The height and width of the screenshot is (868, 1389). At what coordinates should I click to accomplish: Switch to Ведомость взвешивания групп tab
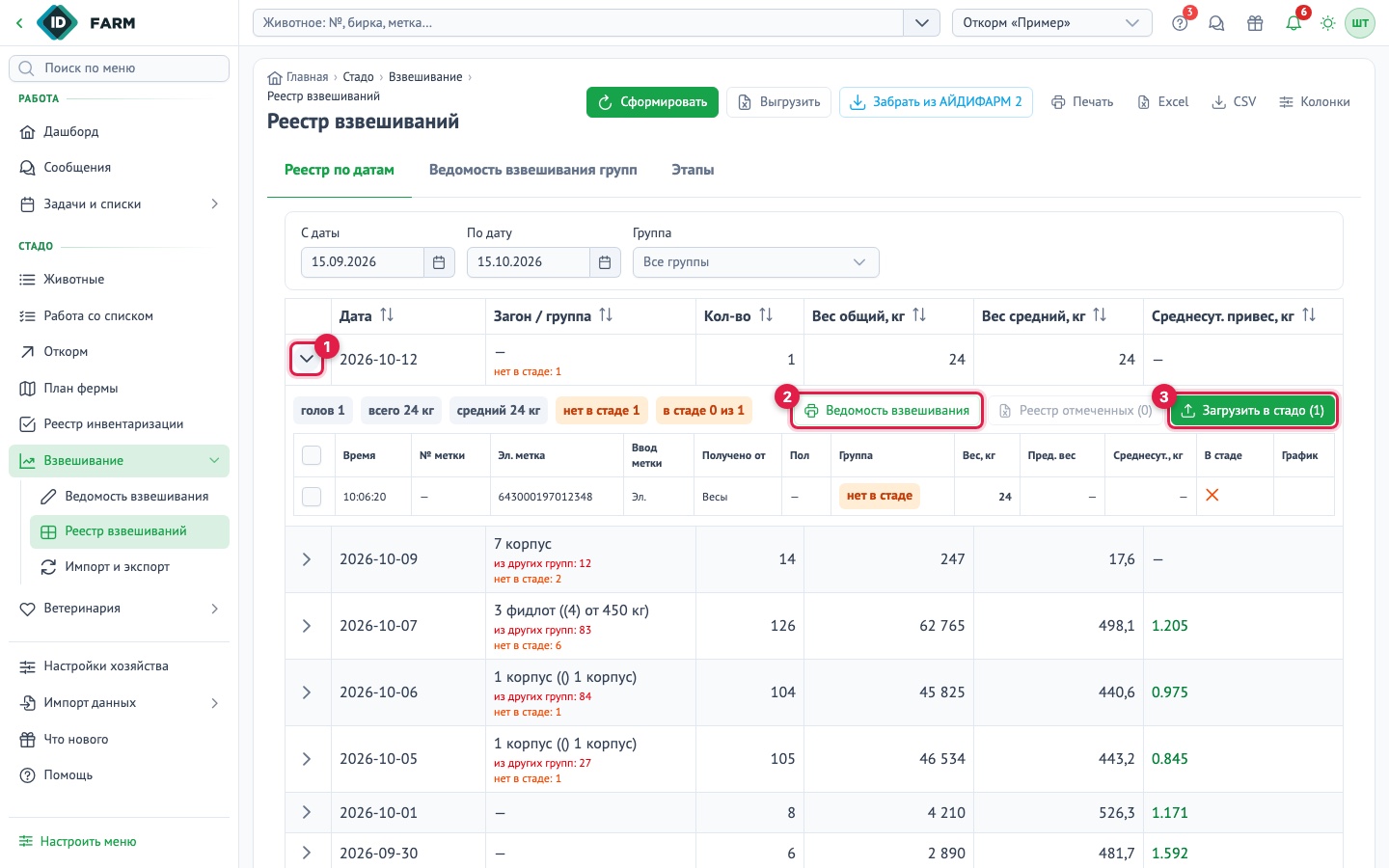pyautogui.click(x=533, y=170)
